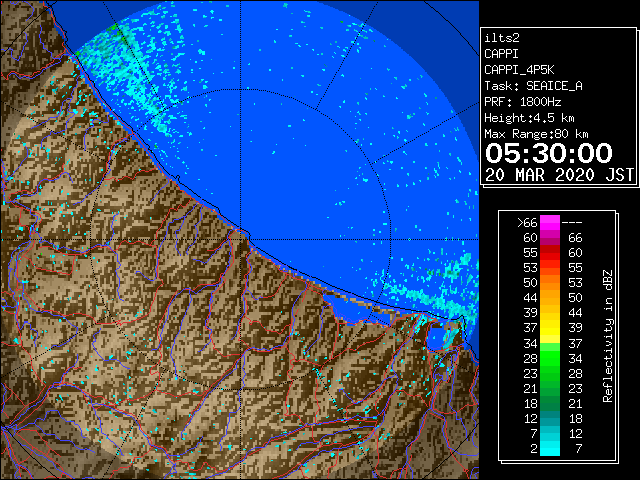Click the left-column legend value '2'

(534, 449)
